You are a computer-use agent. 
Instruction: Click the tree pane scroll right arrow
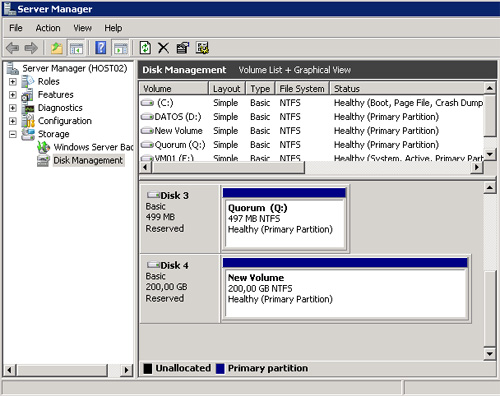click(x=126, y=370)
